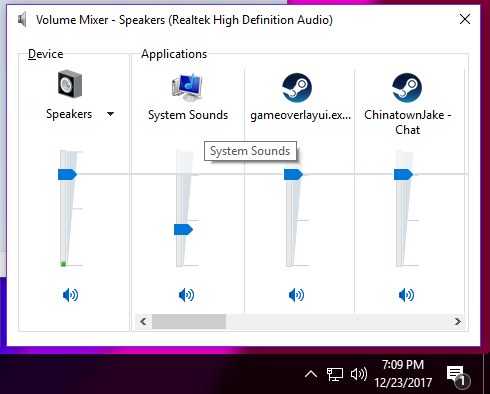
Task: Click the ChinatownJake - Chat label
Action: click(408, 122)
